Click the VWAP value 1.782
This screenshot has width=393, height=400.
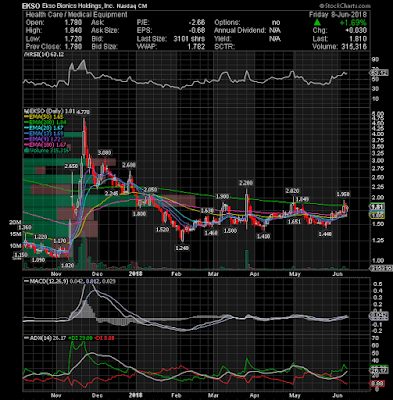196,47
